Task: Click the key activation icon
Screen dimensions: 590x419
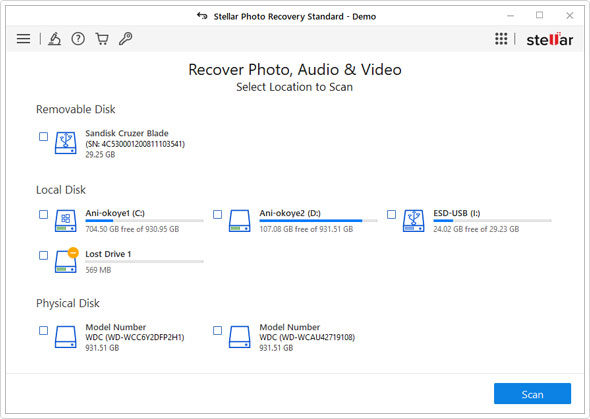Action: (126, 38)
